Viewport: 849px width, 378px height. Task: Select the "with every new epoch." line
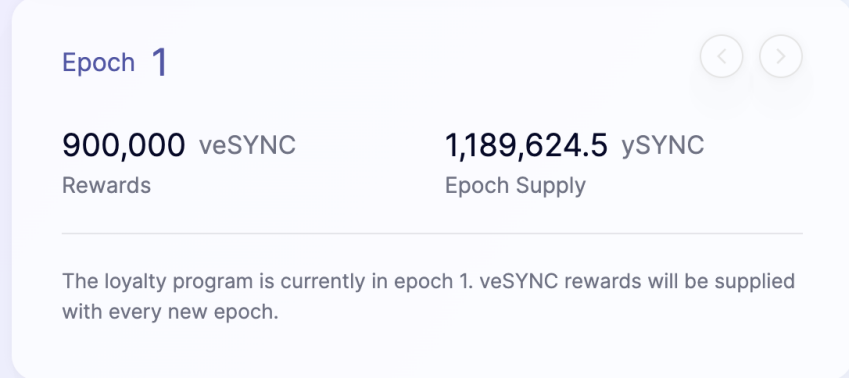point(171,312)
